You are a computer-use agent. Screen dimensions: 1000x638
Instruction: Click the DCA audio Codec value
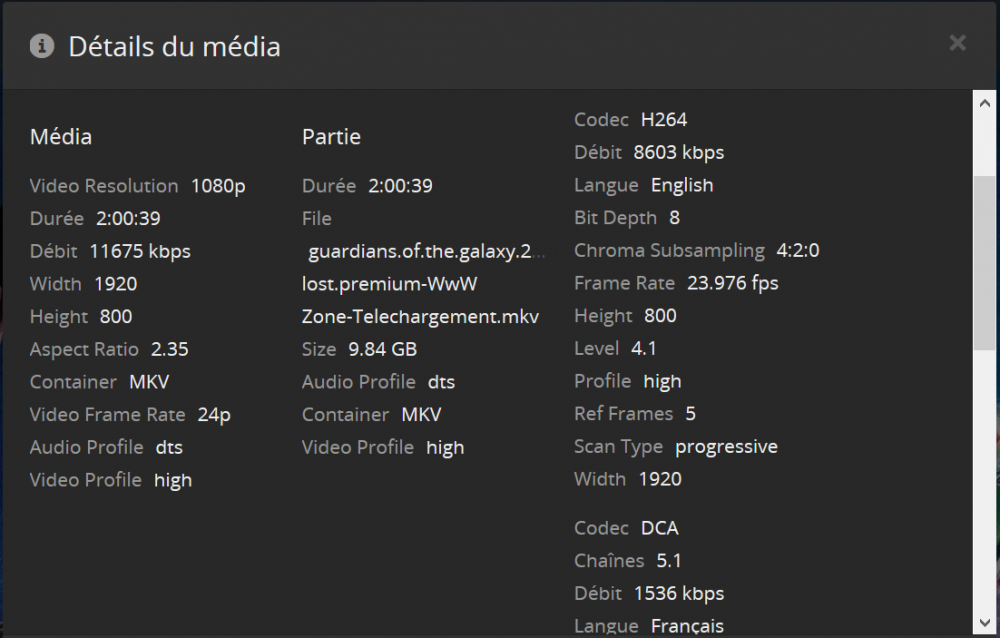coord(660,528)
